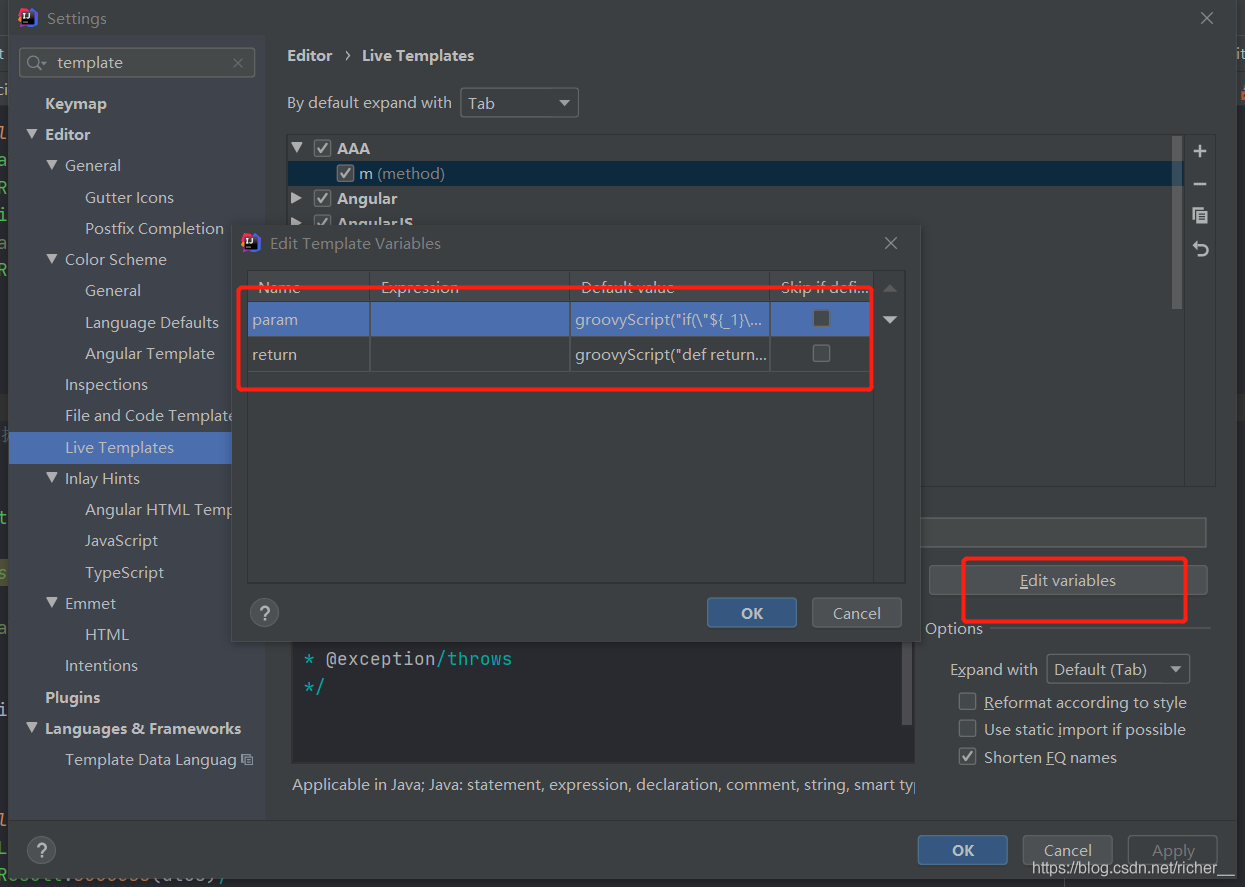Click the Editor breadcrumb link
Viewport: 1245px width, 887px height.
click(309, 56)
